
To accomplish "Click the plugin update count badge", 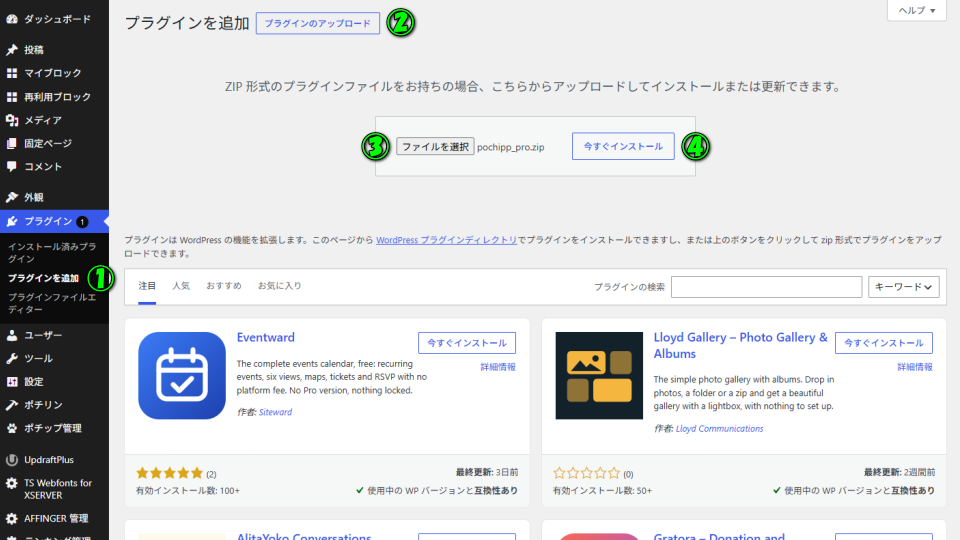I will click(82, 222).
